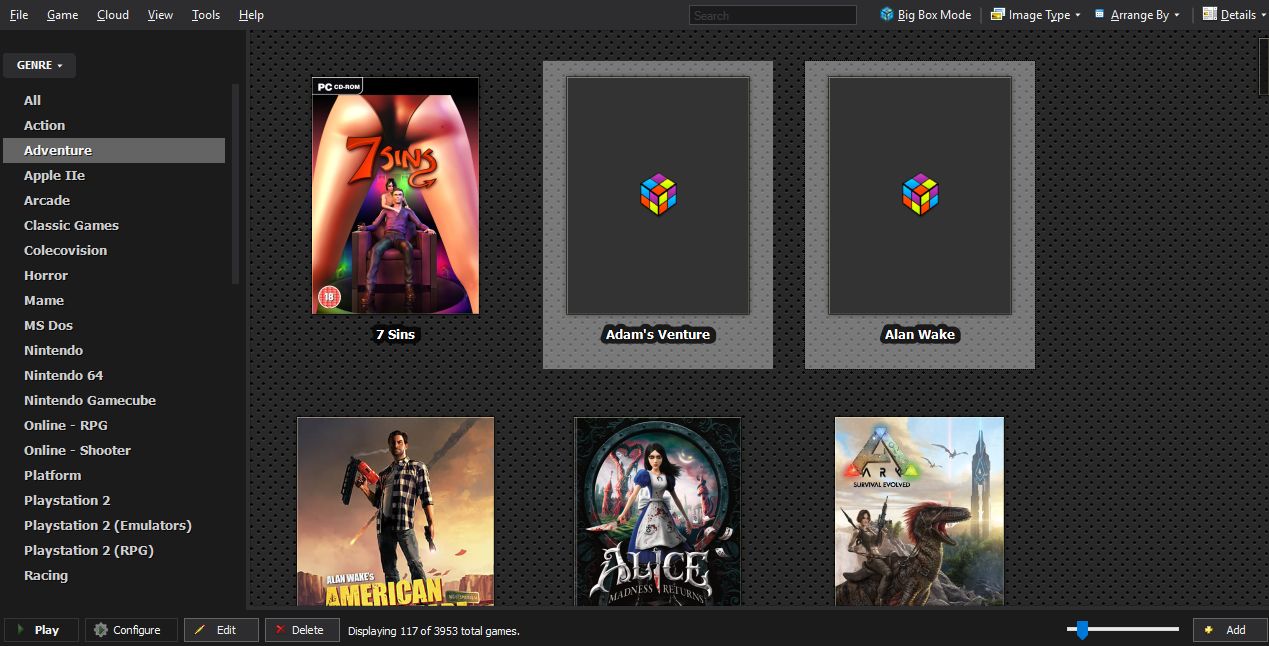Switch to Big Box Mode
Viewport: 1269px width, 646px height.
[x=926, y=15]
